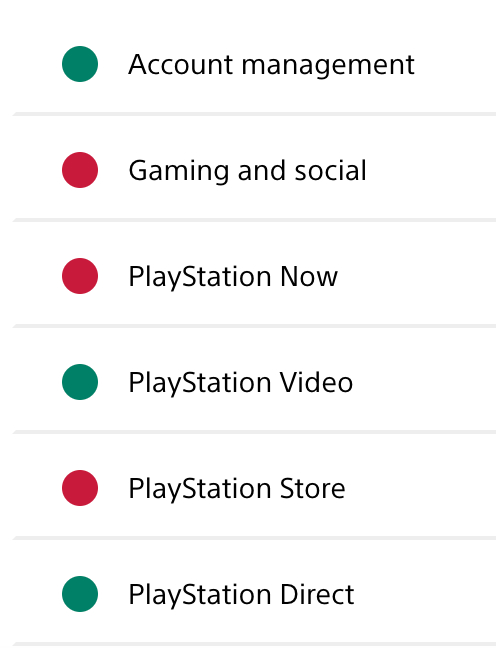Viewport: 496px width, 648px height.
Task: Expand the PlayStation Now service row
Action: pos(254,274)
